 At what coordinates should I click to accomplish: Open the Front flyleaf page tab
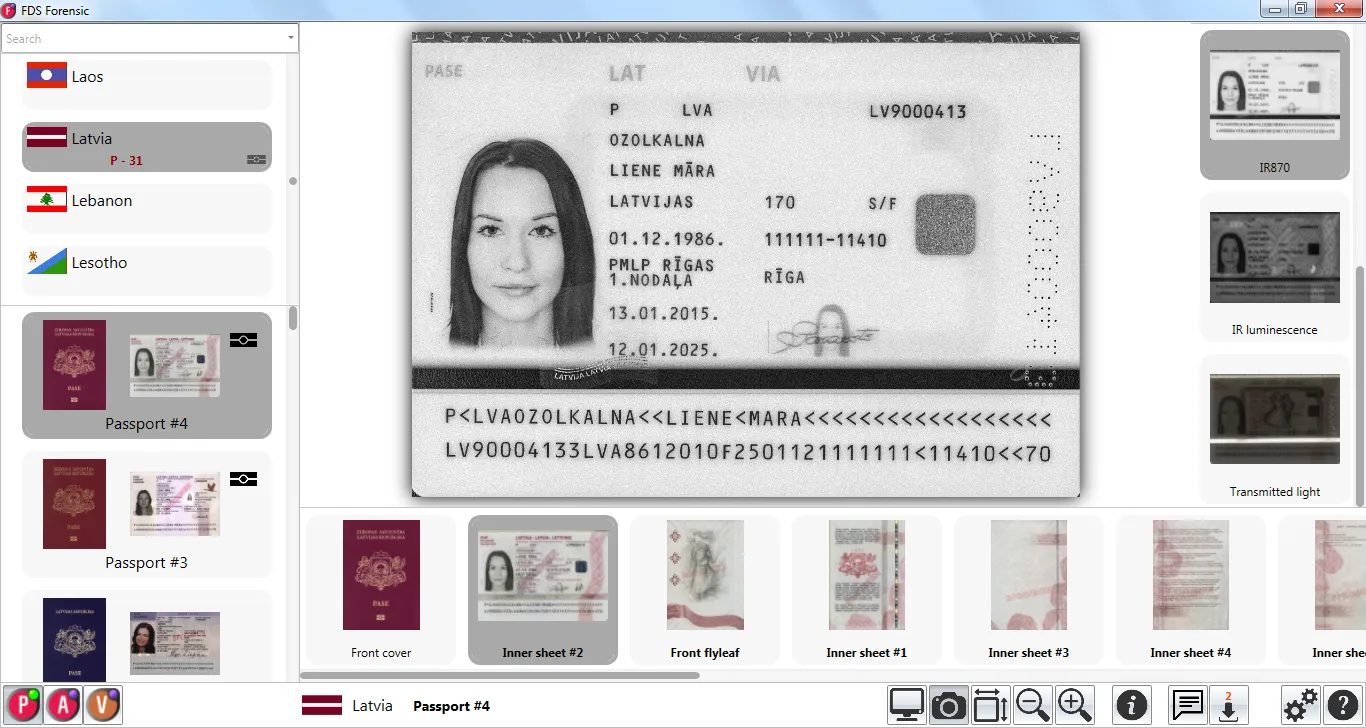coord(705,589)
